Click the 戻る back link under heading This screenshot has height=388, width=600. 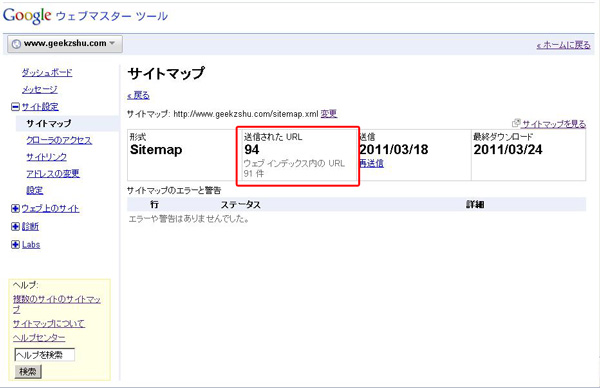(x=138, y=95)
